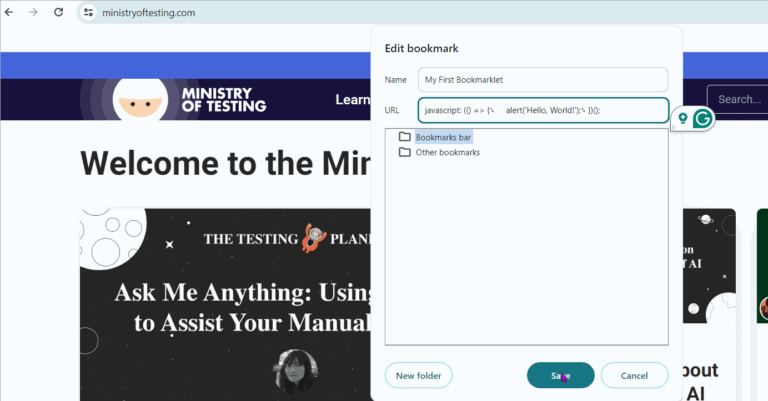This screenshot has height=401, width=768.
Task: Cancel the Edit bookmark dialog
Action: coord(634,376)
